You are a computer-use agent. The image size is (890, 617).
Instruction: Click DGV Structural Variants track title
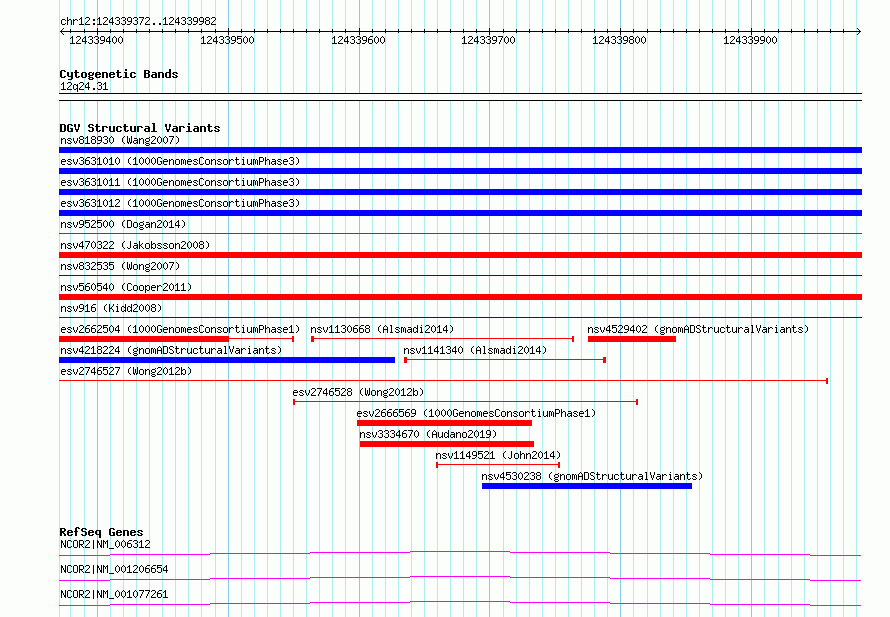click(x=140, y=128)
